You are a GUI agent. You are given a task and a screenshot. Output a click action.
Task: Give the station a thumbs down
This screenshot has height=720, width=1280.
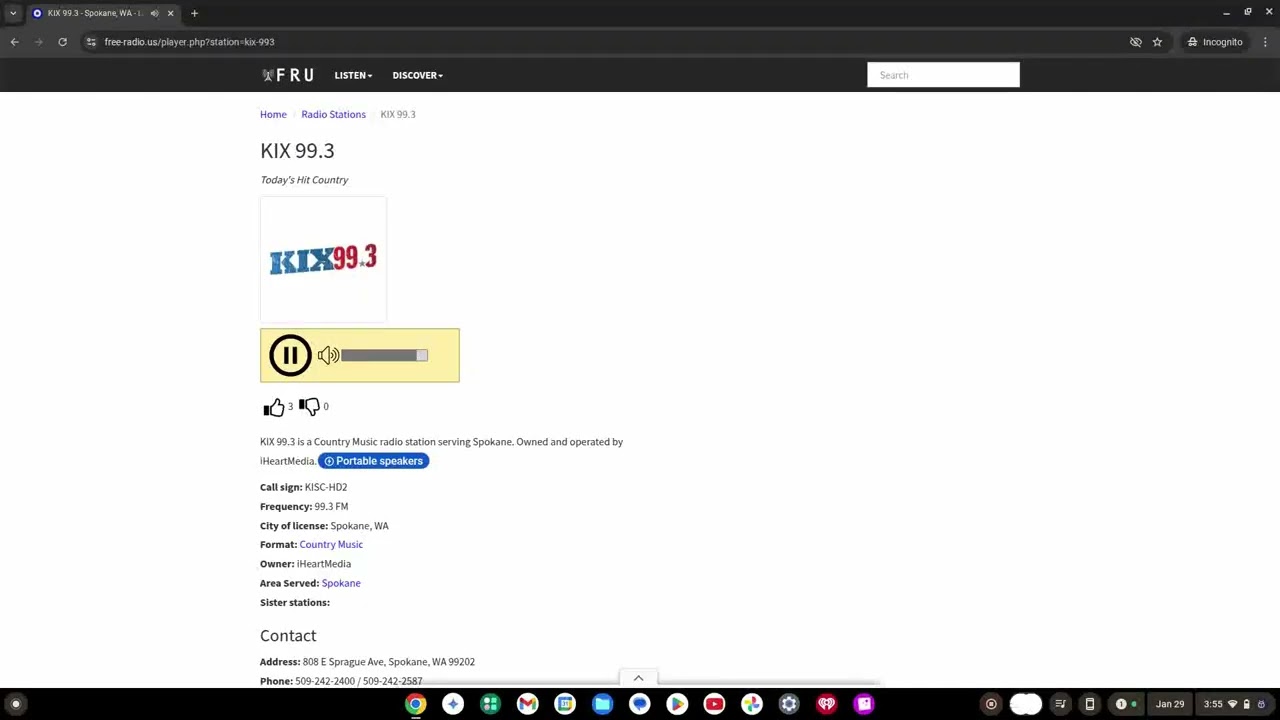coord(309,406)
